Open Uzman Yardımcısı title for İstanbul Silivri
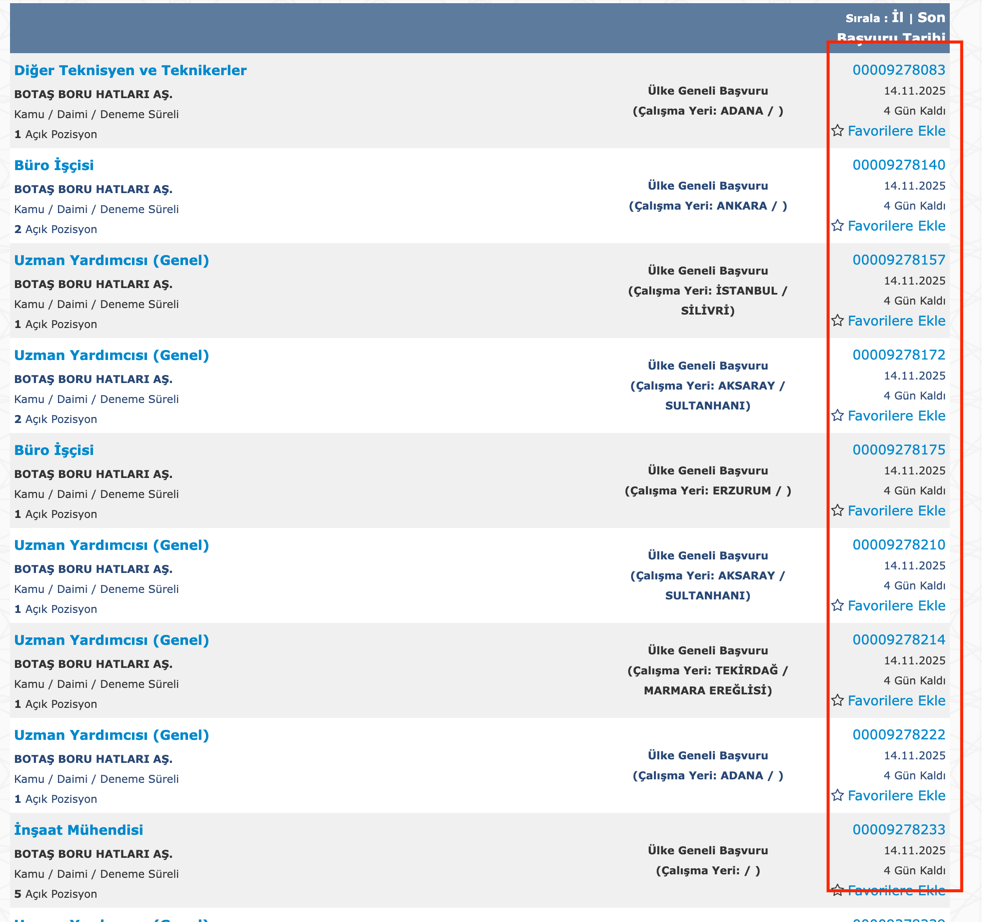 (x=111, y=260)
